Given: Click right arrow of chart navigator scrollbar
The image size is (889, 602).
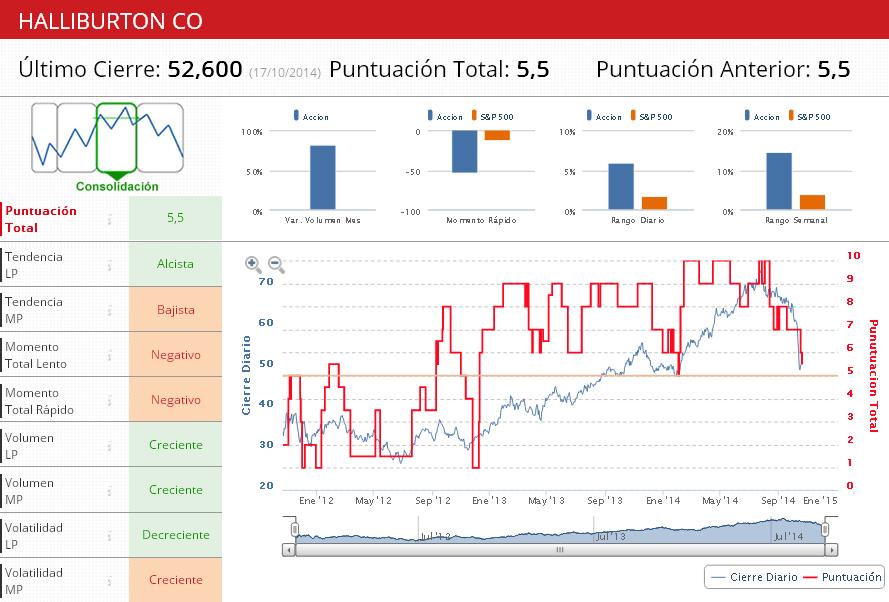Looking at the screenshot, I should click(831, 550).
